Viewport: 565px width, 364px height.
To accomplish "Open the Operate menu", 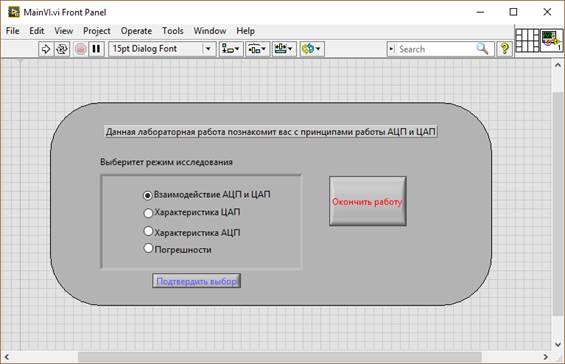I will pyautogui.click(x=136, y=31).
